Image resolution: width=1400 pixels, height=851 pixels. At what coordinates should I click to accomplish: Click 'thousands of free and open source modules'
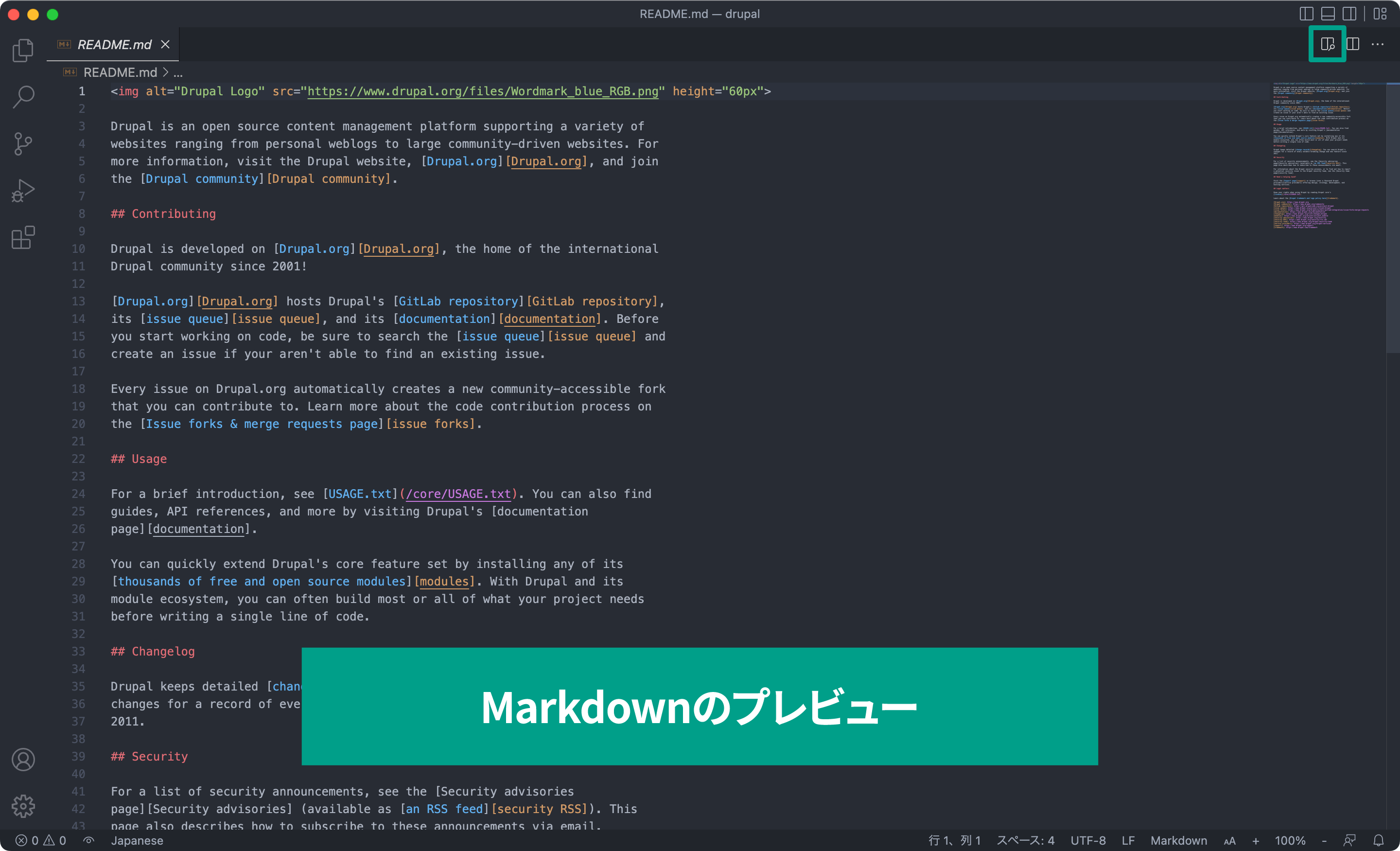(x=262, y=581)
